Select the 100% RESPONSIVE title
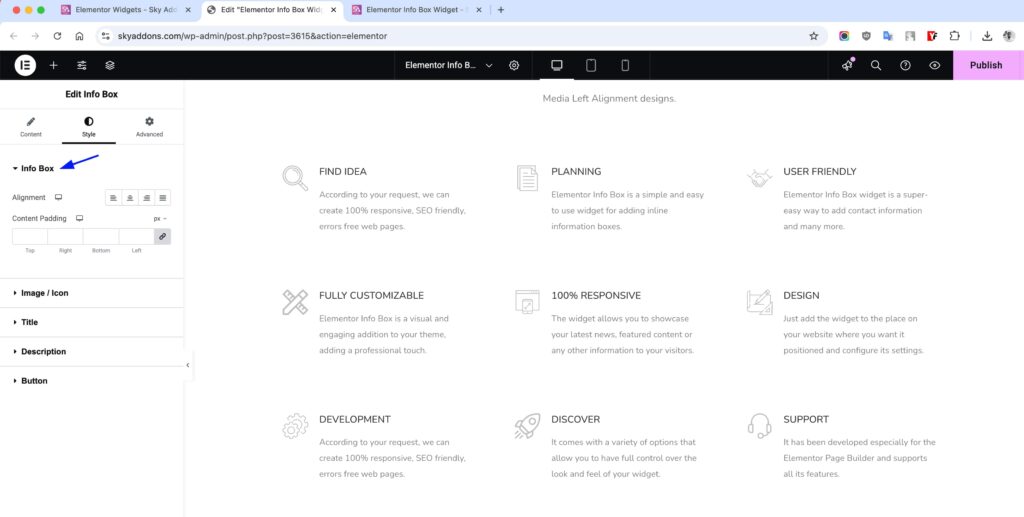Screen dimensions: 1024x517 (x=596, y=296)
